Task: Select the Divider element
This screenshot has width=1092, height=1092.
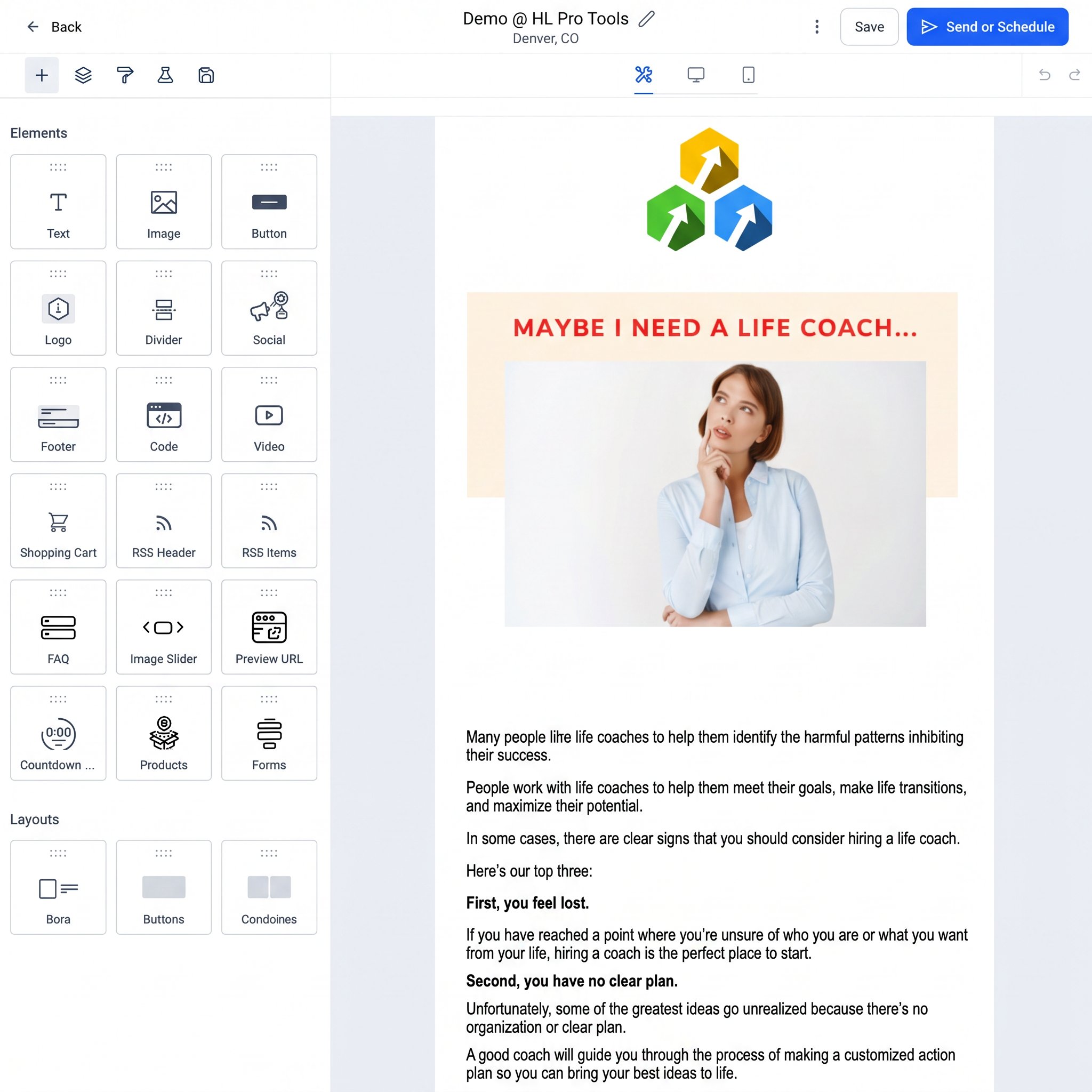Action: click(164, 308)
